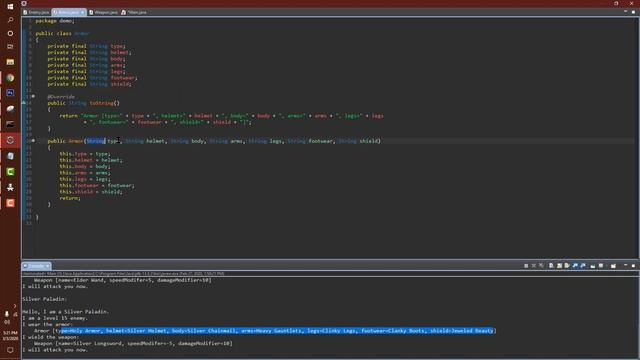The height and width of the screenshot is (360, 640).
Task: Open Chrome from the taskbar
Action: point(10,78)
